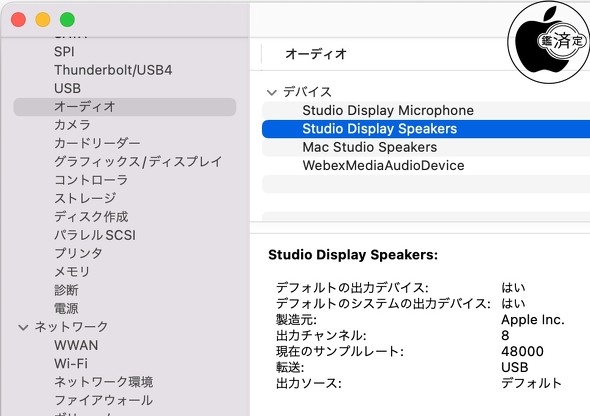The image size is (590, 416).
Task: Open WWAN under network
Action: [x=76, y=345]
